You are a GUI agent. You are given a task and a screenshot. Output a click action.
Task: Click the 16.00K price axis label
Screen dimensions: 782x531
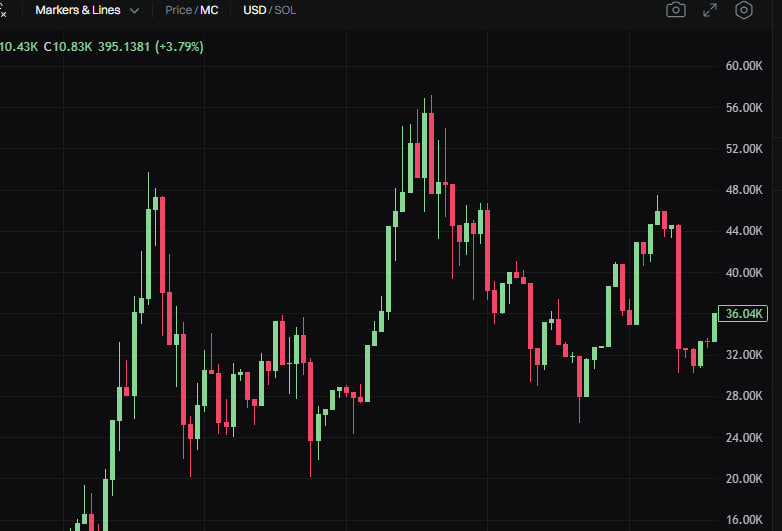[744, 520]
